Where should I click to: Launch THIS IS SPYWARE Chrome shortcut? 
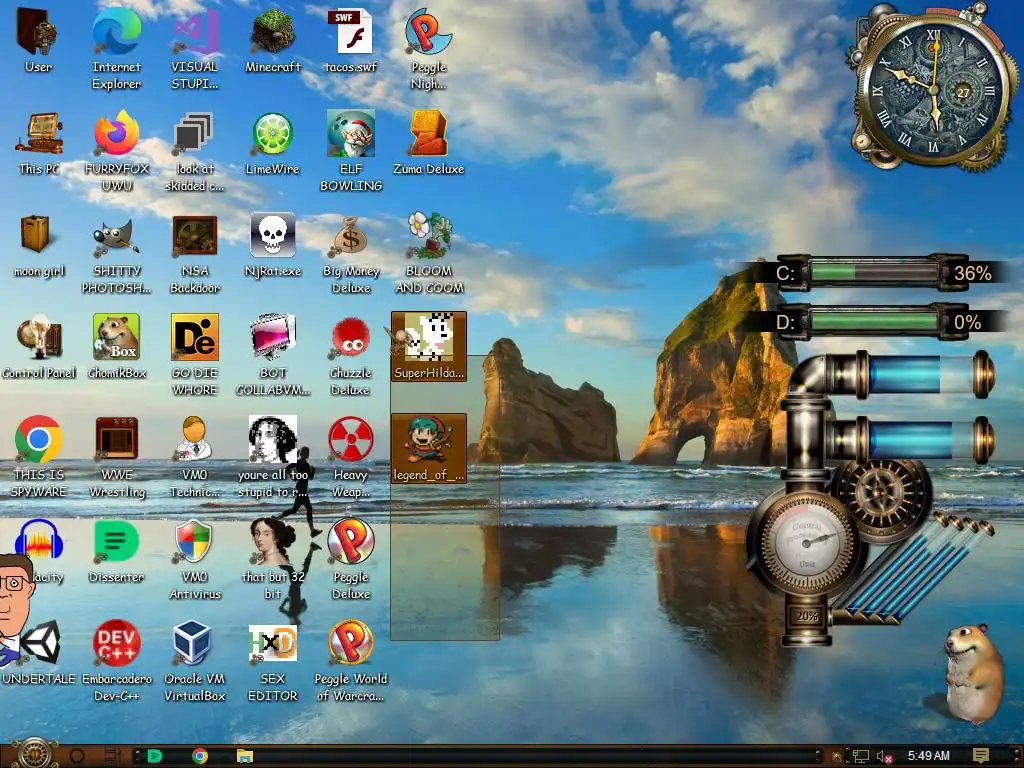(x=38, y=457)
